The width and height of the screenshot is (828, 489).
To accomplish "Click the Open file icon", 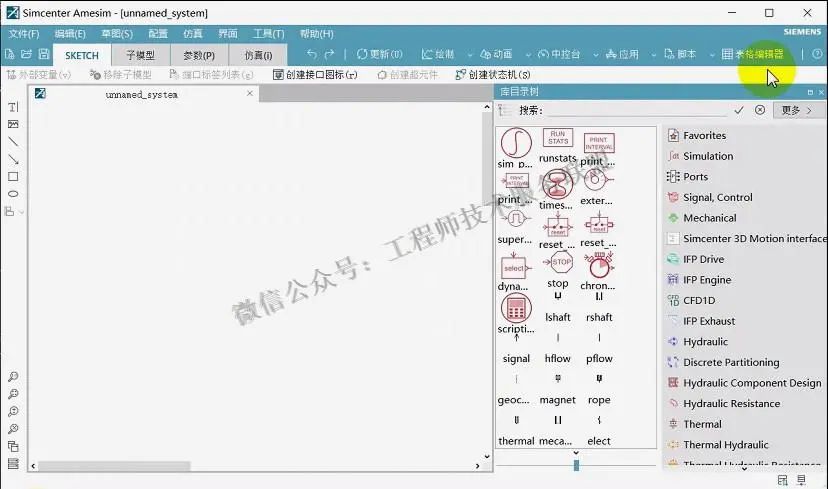I will (26, 54).
